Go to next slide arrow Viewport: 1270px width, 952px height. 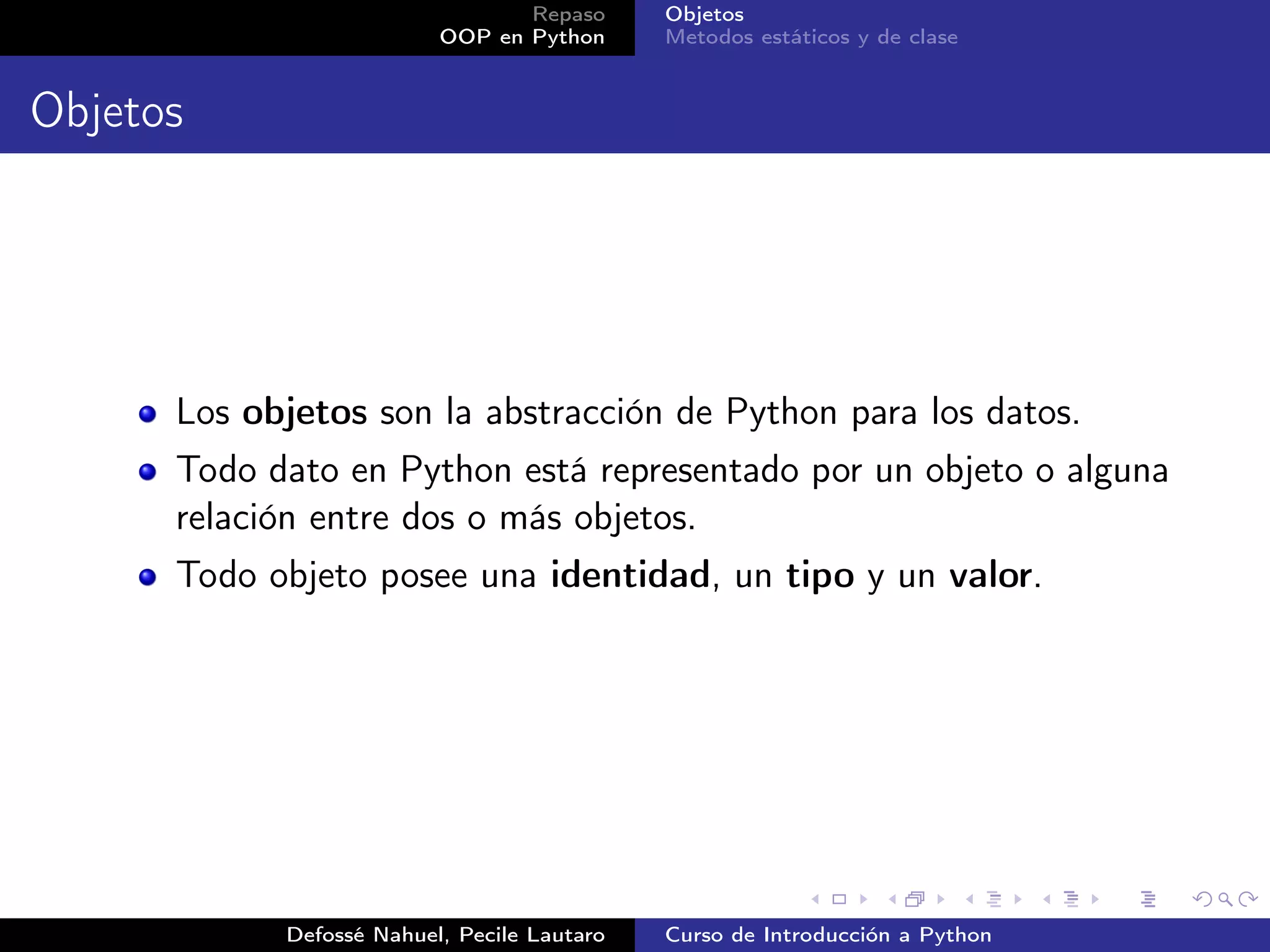[x=863, y=899]
